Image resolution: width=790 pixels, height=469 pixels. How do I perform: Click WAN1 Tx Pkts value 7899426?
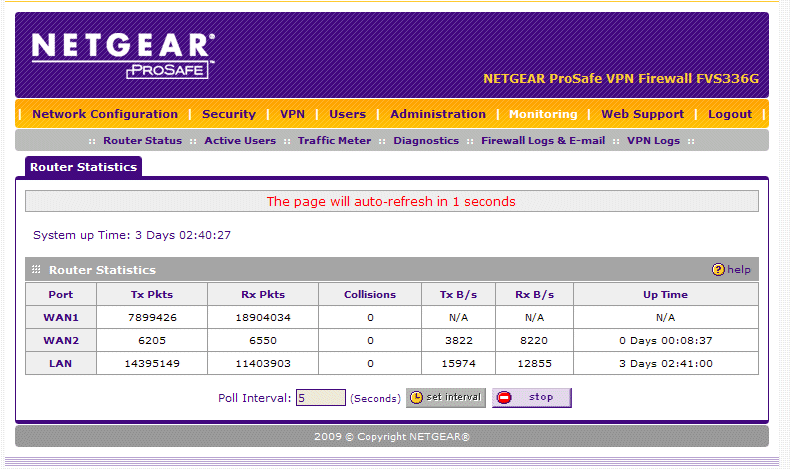click(x=152, y=317)
